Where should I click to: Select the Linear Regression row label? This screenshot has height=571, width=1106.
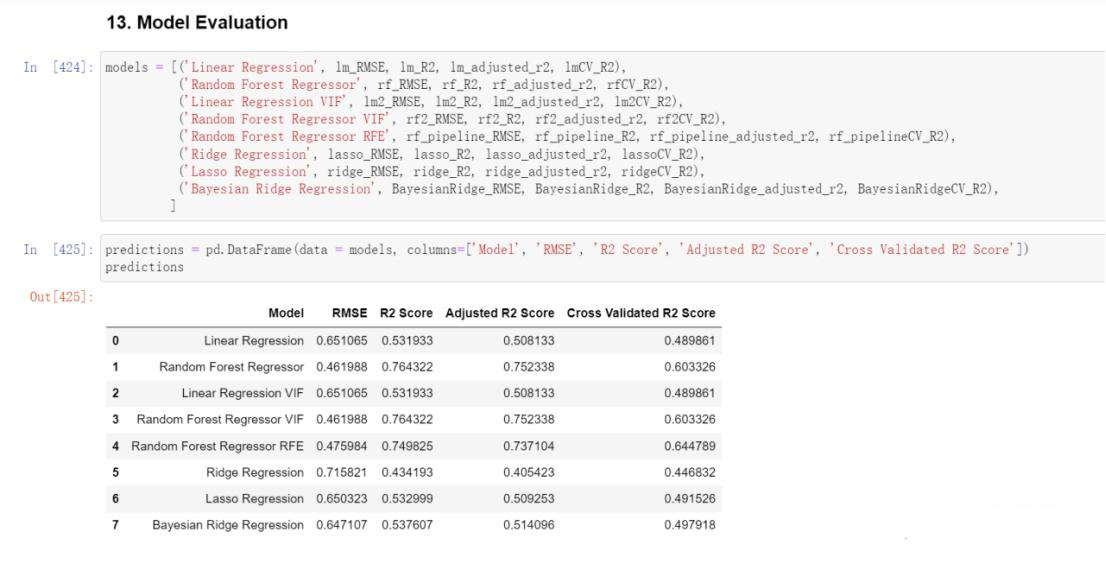pos(254,341)
